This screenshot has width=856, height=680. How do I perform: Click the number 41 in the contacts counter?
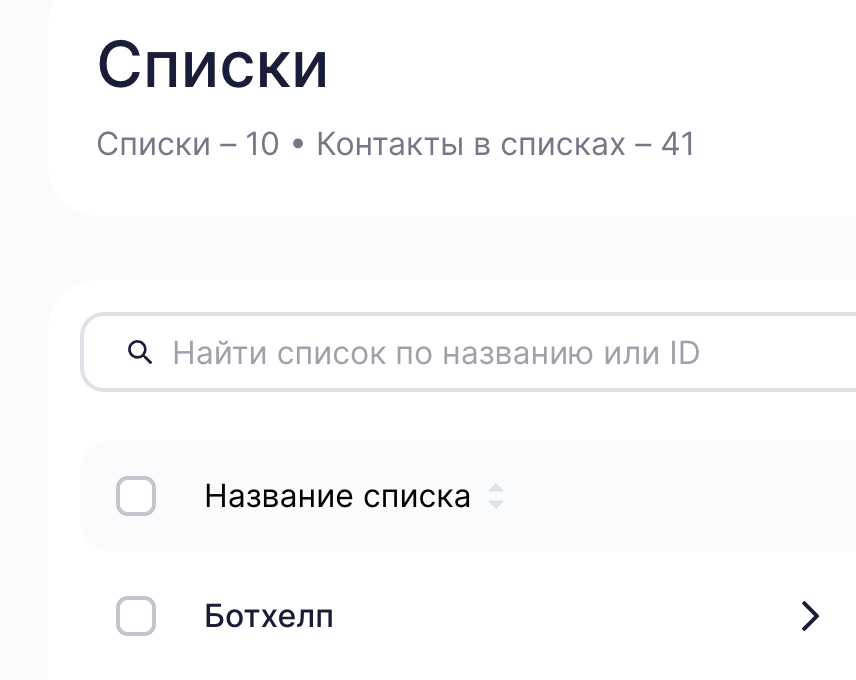coord(677,144)
